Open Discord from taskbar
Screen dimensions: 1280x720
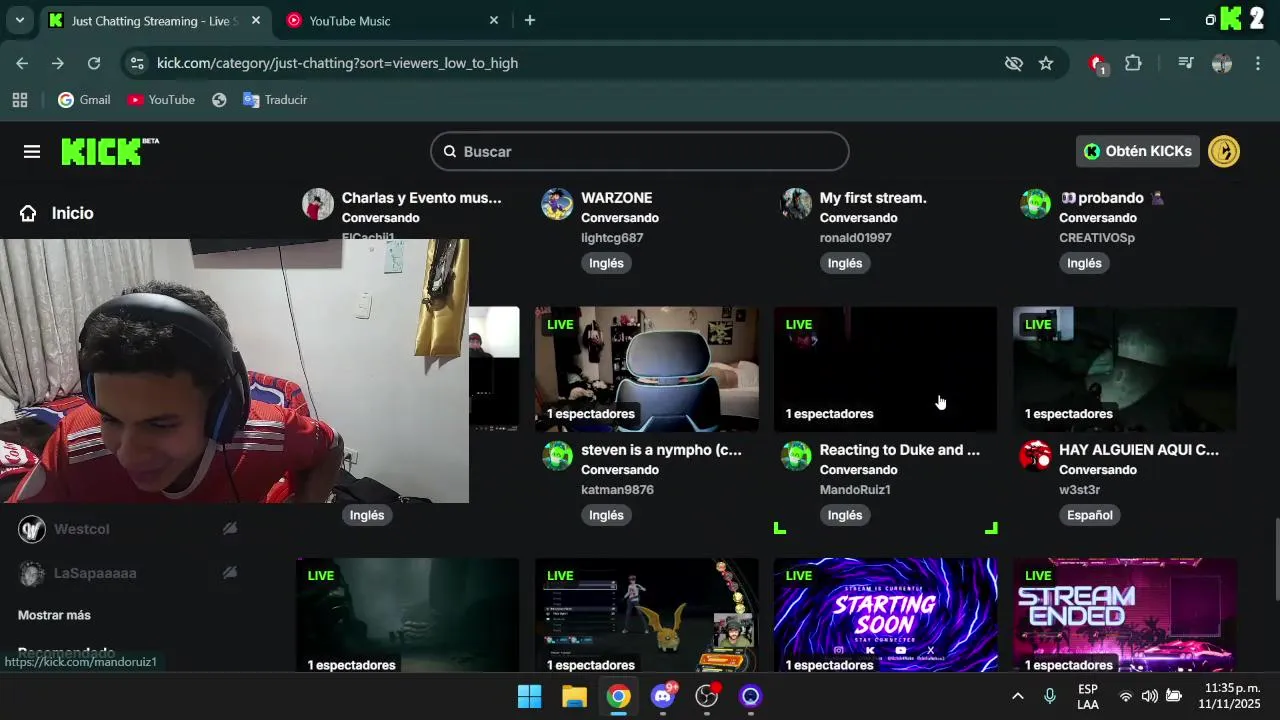663,696
